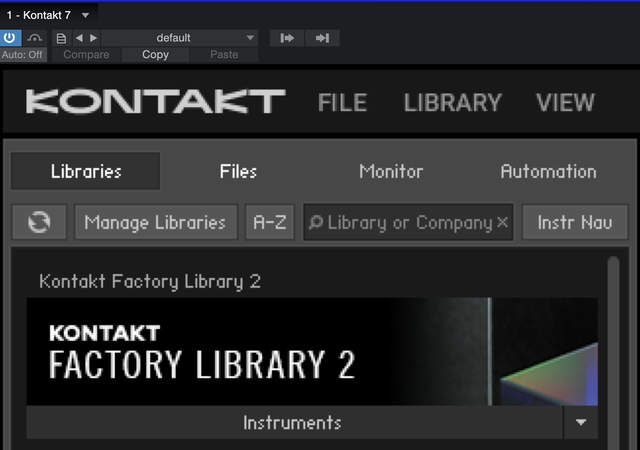Image resolution: width=640 pixels, height=450 pixels.
Task: Switch to the Files tab
Action: coord(238,171)
